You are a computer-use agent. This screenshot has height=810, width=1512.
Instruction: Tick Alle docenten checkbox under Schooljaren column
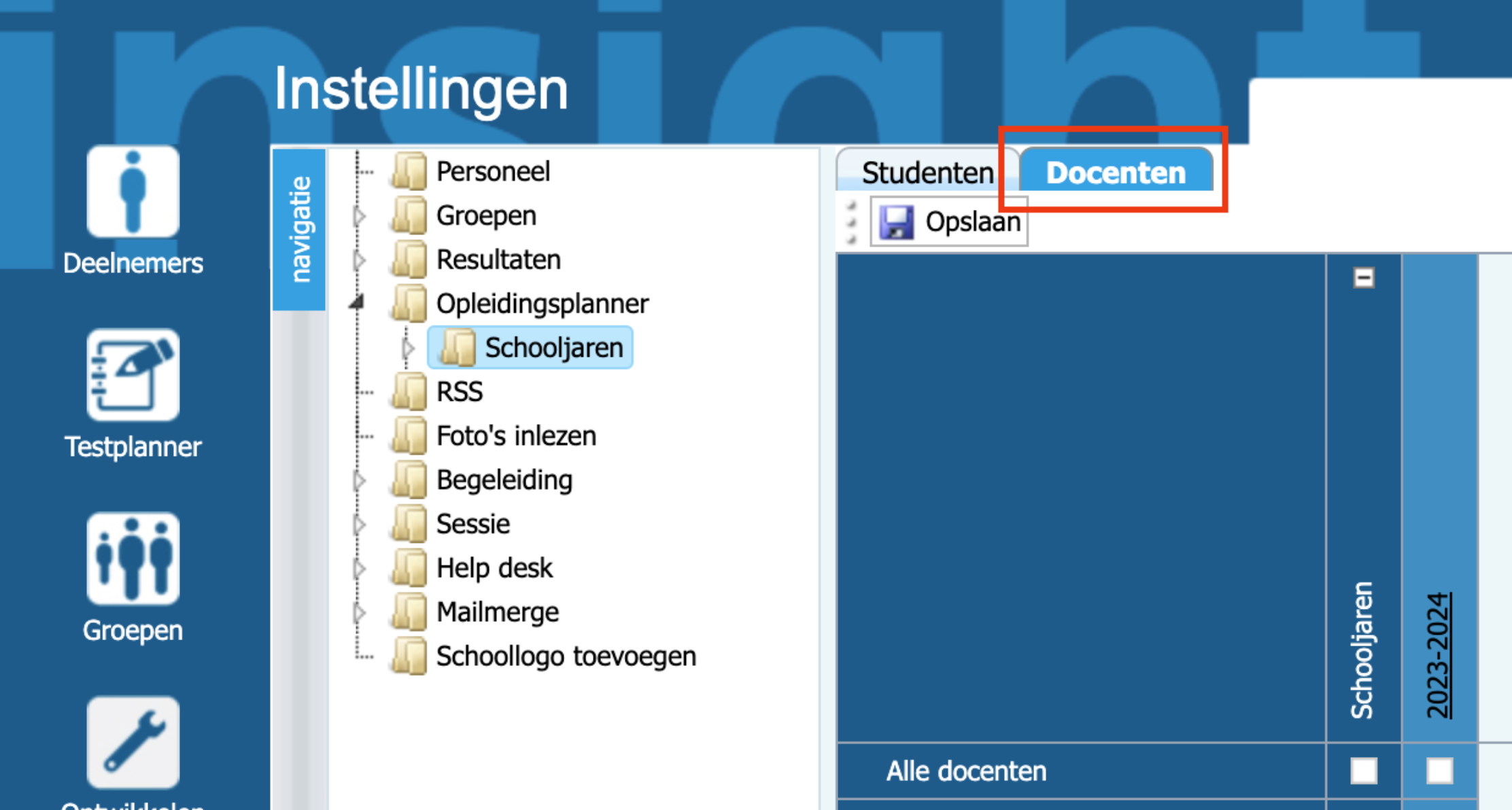coord(1363,771)
